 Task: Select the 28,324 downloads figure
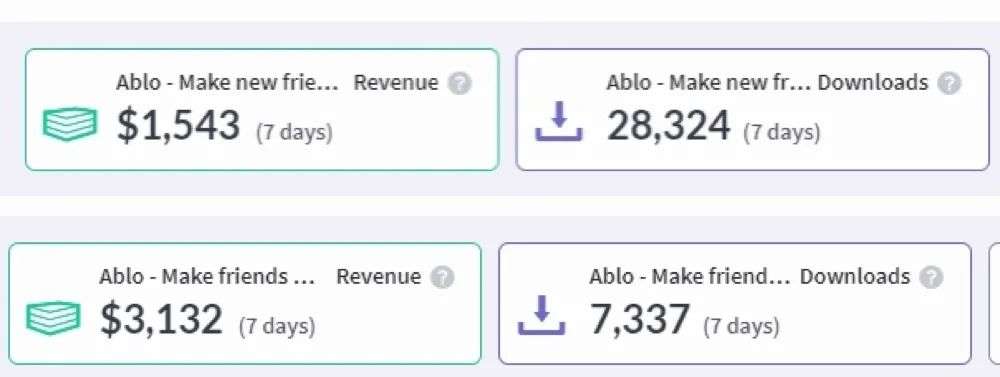668,125
